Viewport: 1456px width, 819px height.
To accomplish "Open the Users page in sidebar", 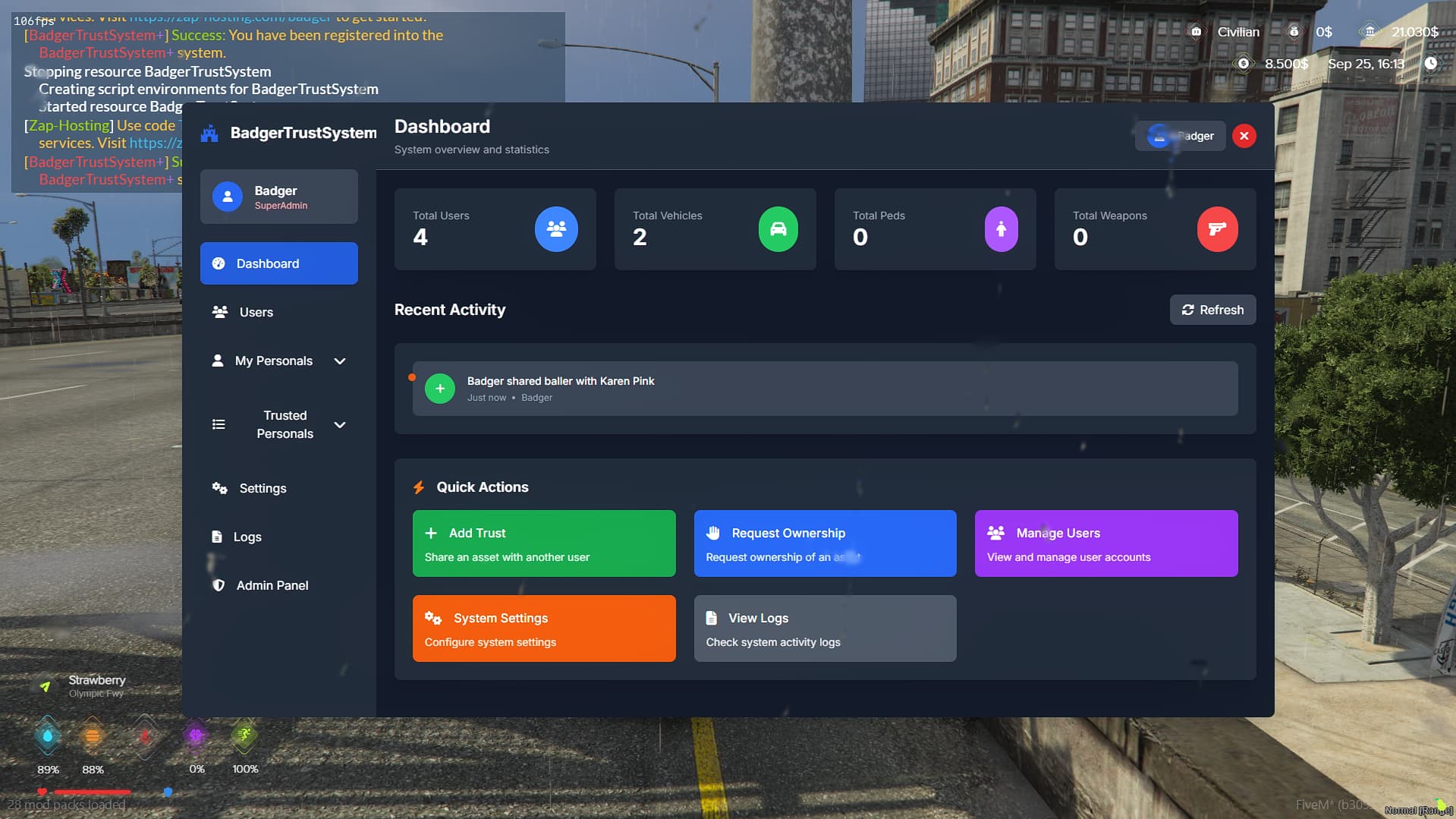I will (x=279, y=312).
